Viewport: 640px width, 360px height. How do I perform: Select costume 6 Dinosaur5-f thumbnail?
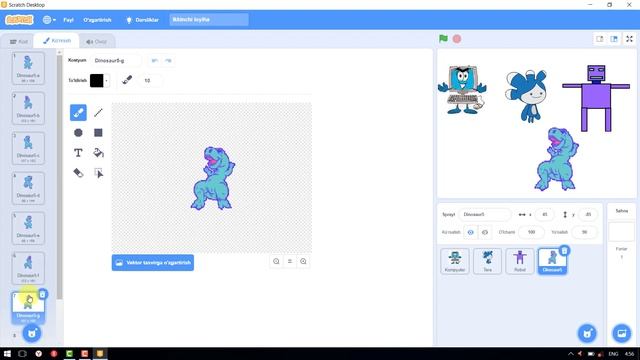click(28, 268)
